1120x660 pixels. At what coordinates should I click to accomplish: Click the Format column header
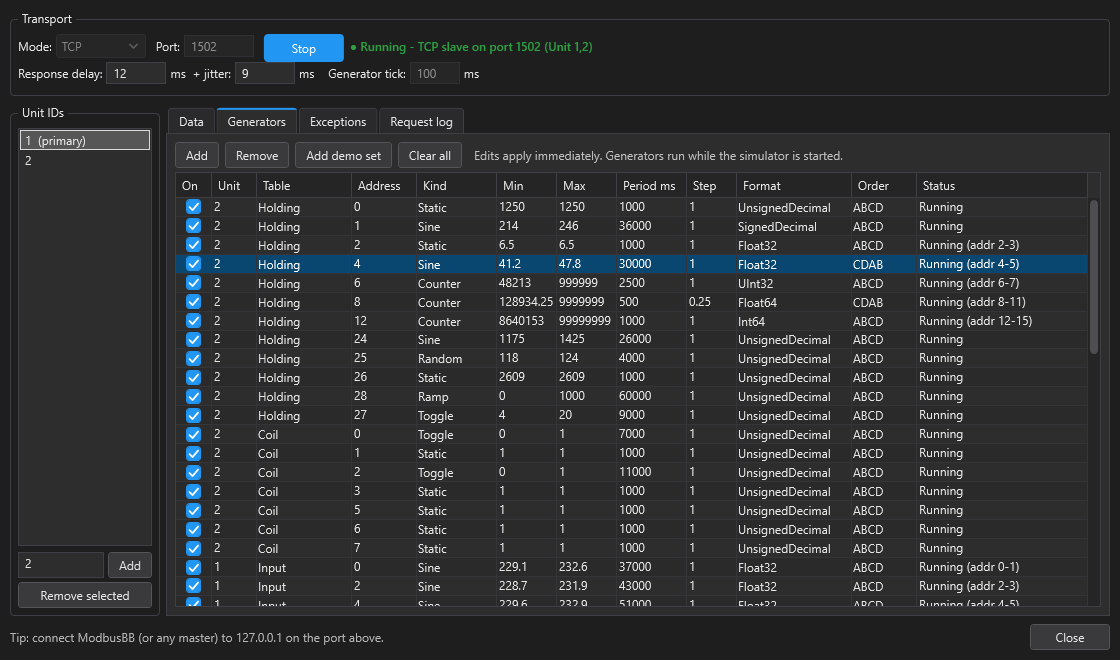pos(794,186)
